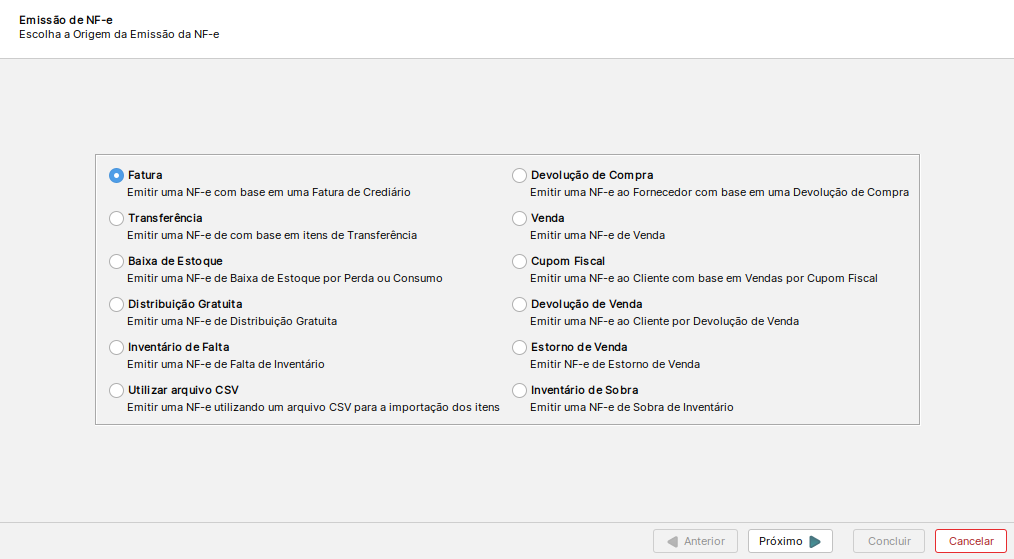
Task: Pick the Distribuição Gratuita option
Action: point(116,304)
